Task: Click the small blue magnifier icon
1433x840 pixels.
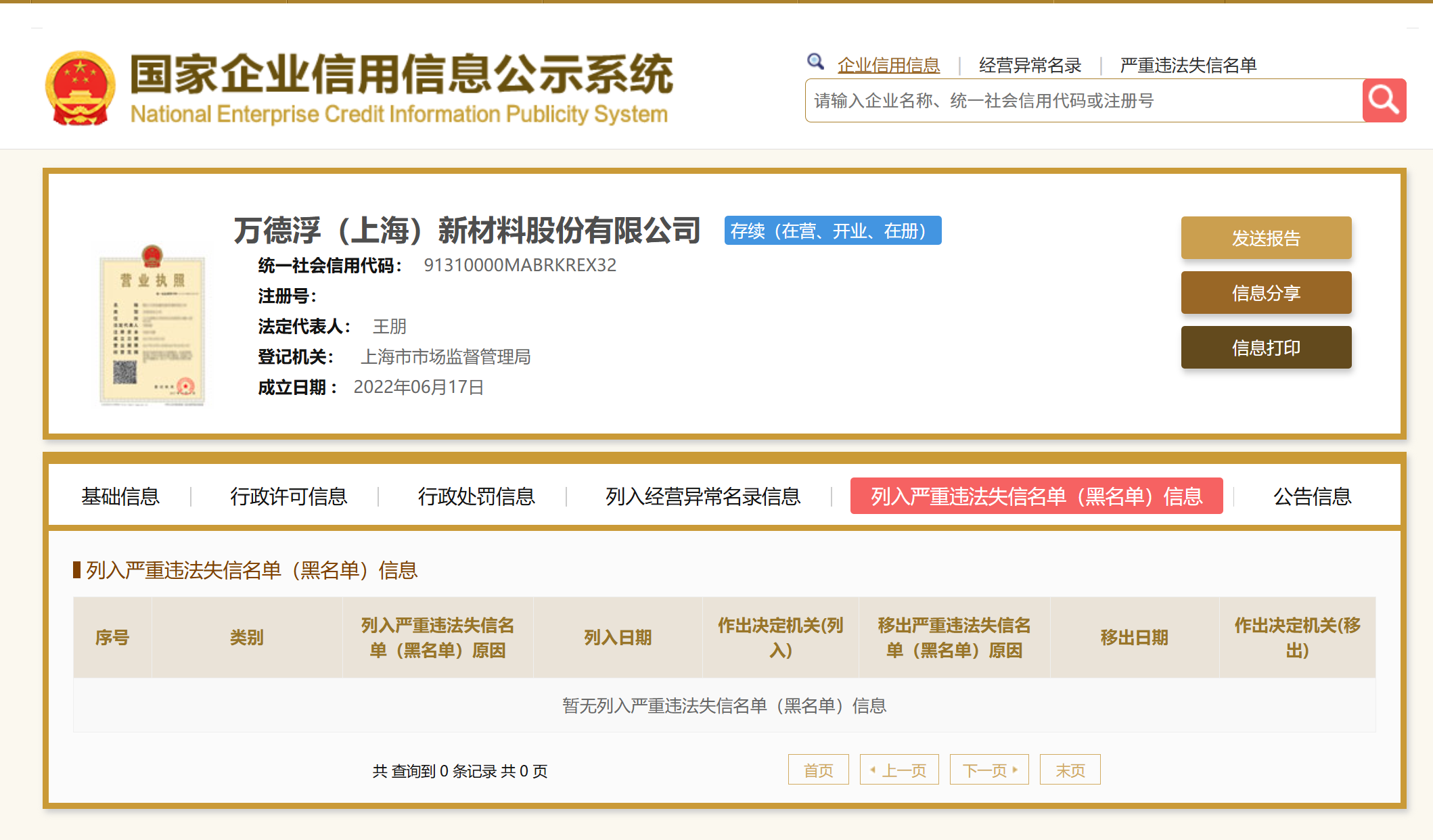Action: (815, 62)
